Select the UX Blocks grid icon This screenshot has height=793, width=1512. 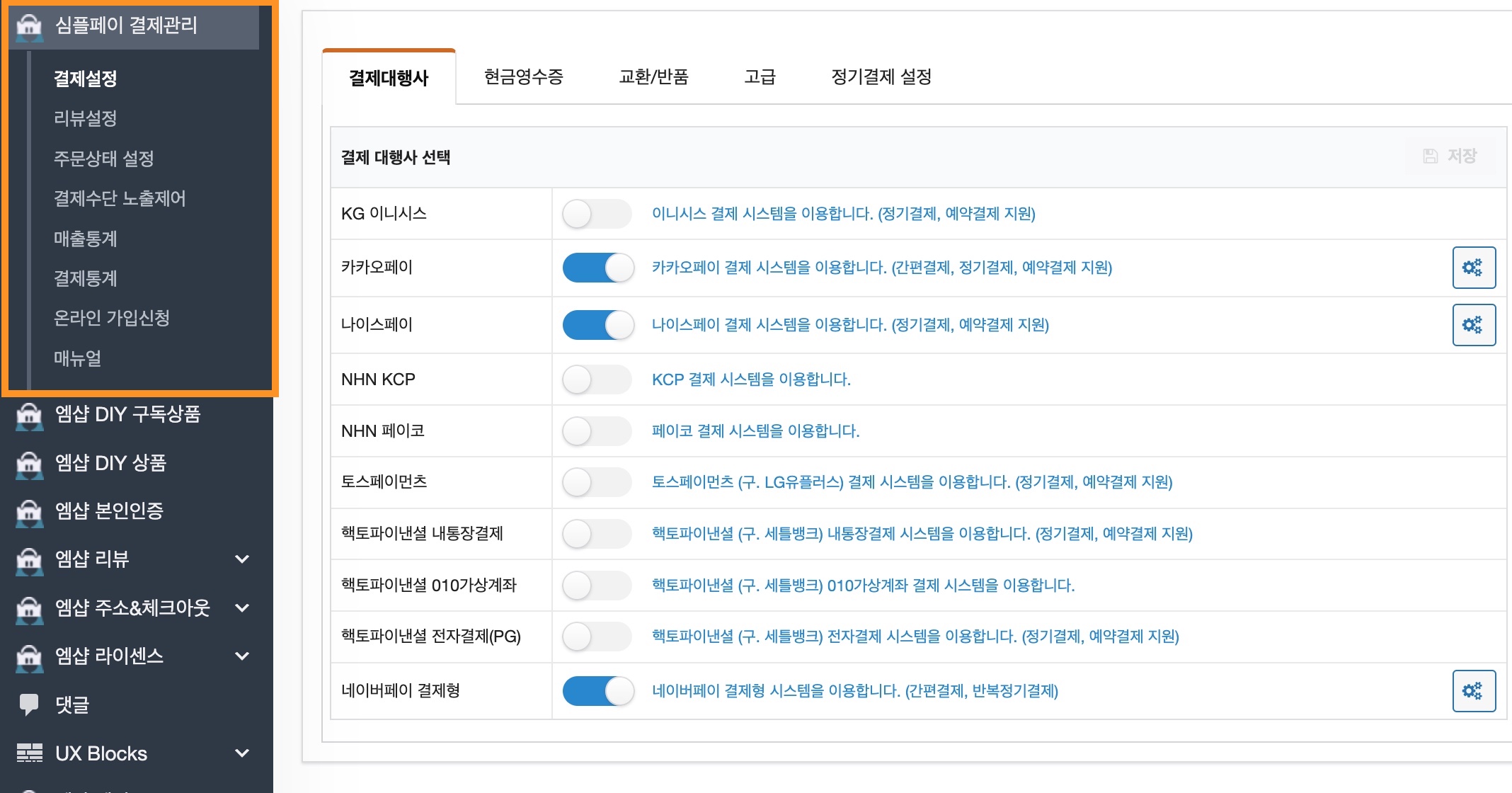pyautogui.click(x=30, y=753)
